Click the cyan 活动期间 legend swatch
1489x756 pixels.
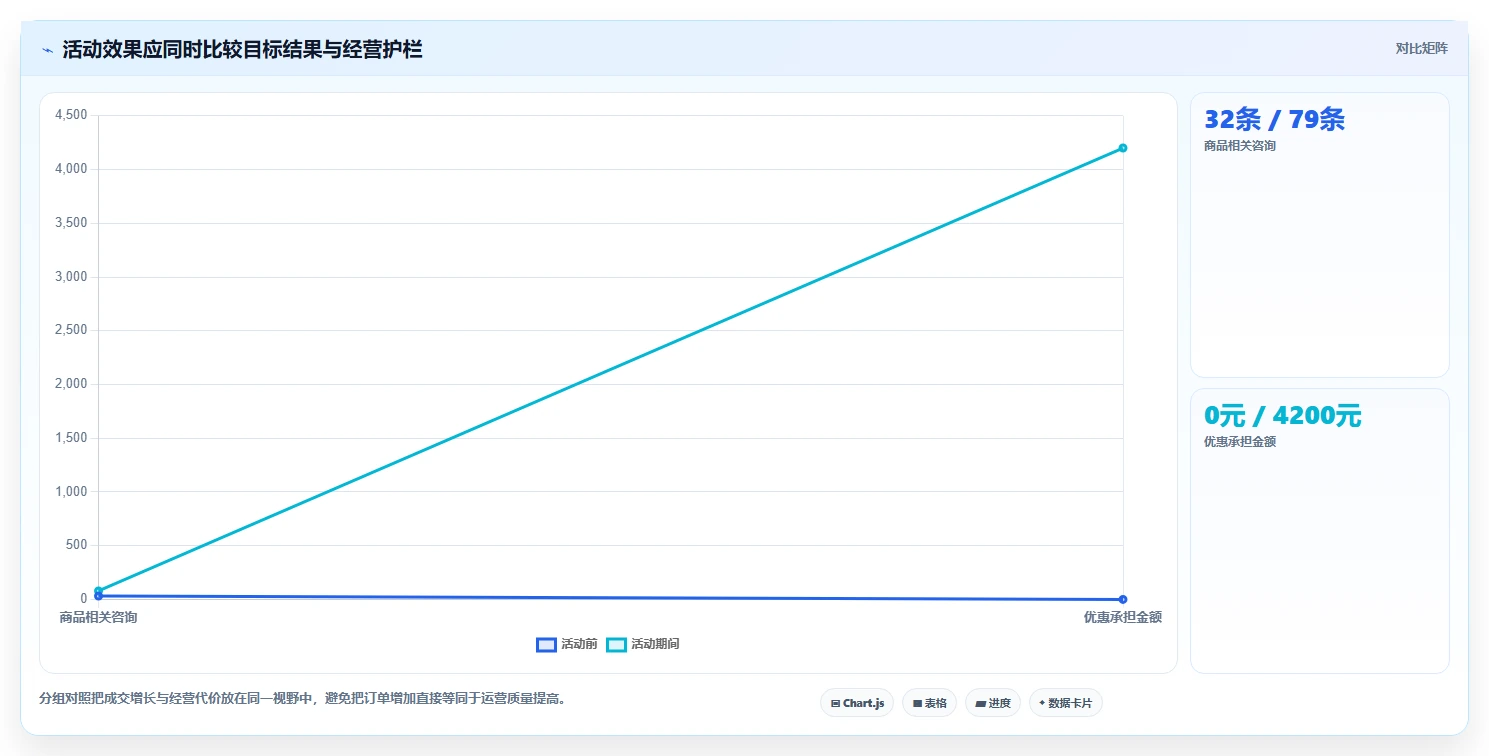(x=616, y=645)
